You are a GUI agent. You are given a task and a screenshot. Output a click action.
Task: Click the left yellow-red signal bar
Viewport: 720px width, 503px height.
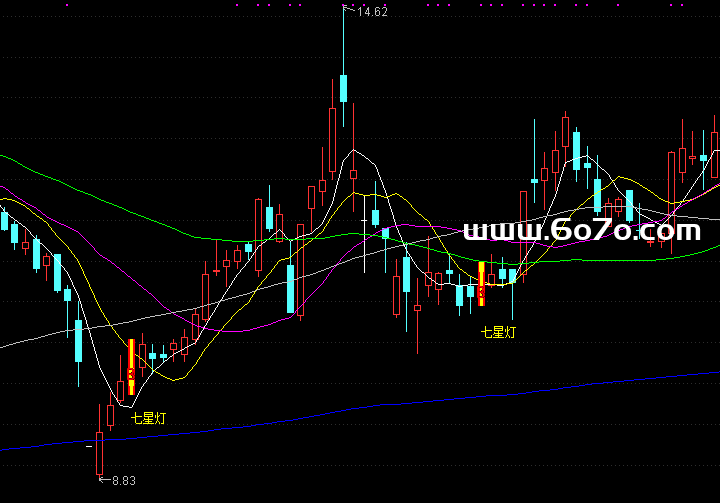pos(131,366)
